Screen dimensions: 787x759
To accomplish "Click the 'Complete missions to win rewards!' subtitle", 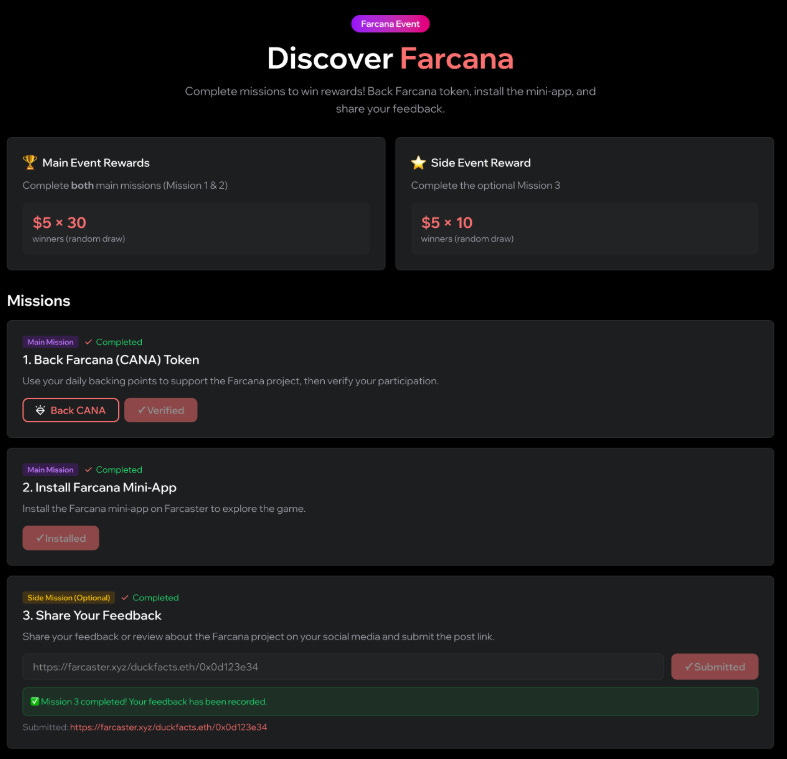I will point(390,100).
